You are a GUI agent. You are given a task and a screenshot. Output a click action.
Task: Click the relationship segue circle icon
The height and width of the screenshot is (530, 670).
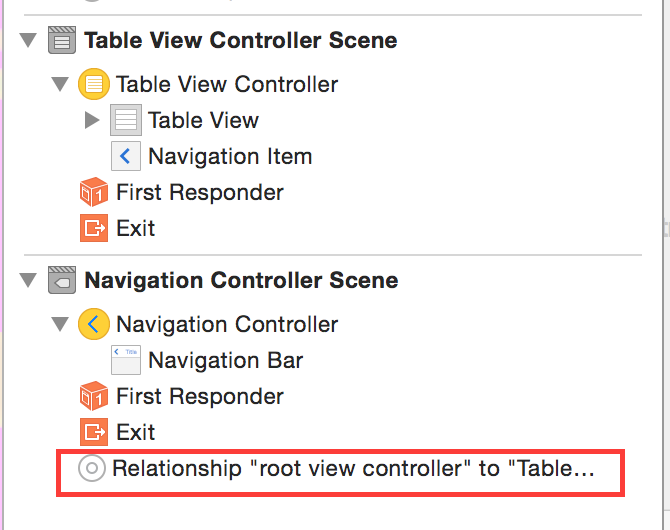click(x=92, y=468)
